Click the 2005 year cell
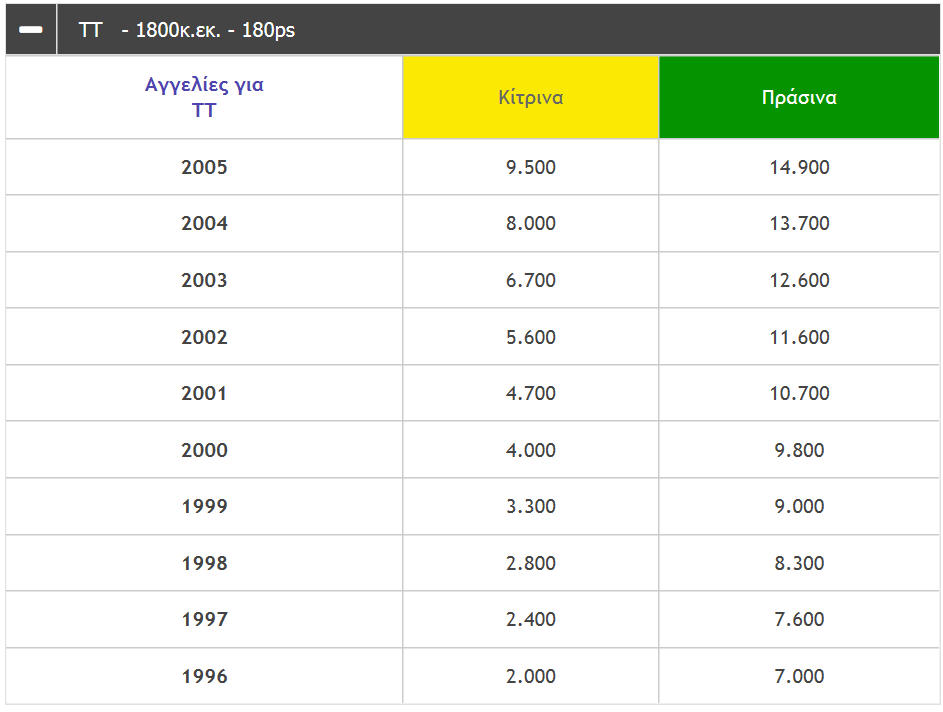 204,167
